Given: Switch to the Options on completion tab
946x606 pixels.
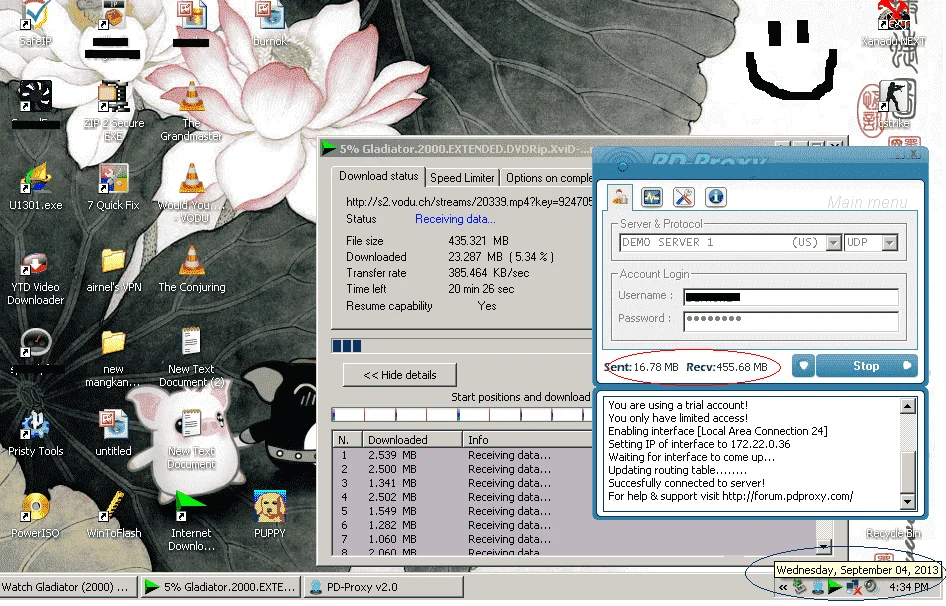Looking at the screenshot, I should pyautogui.click(x=548, y=178).
